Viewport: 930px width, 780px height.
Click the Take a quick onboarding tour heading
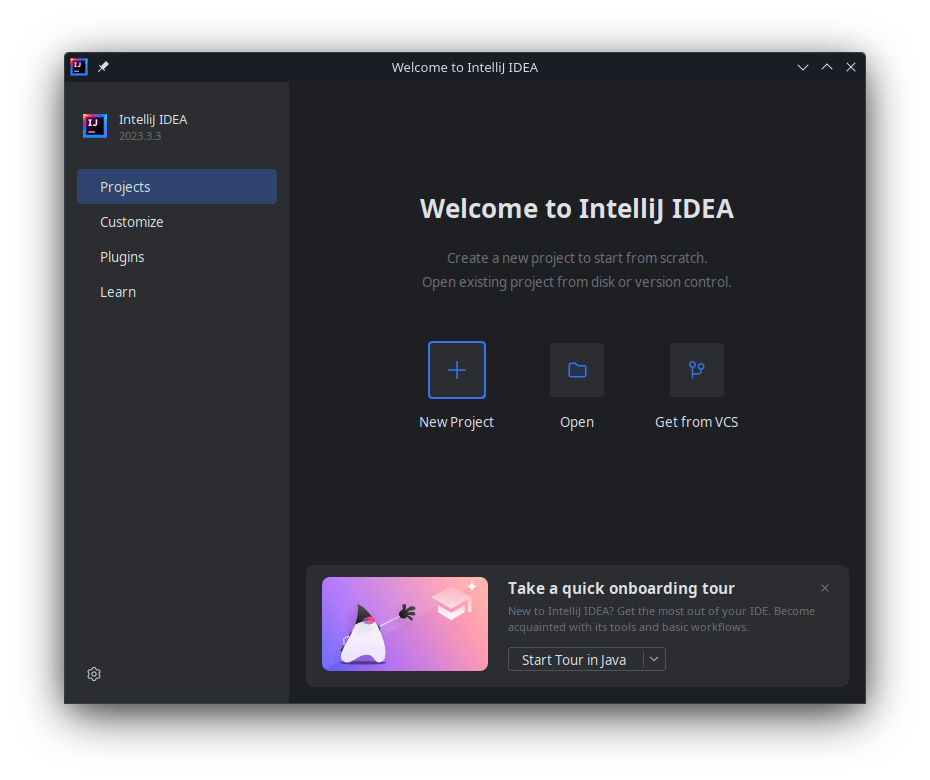pos(621,588)
